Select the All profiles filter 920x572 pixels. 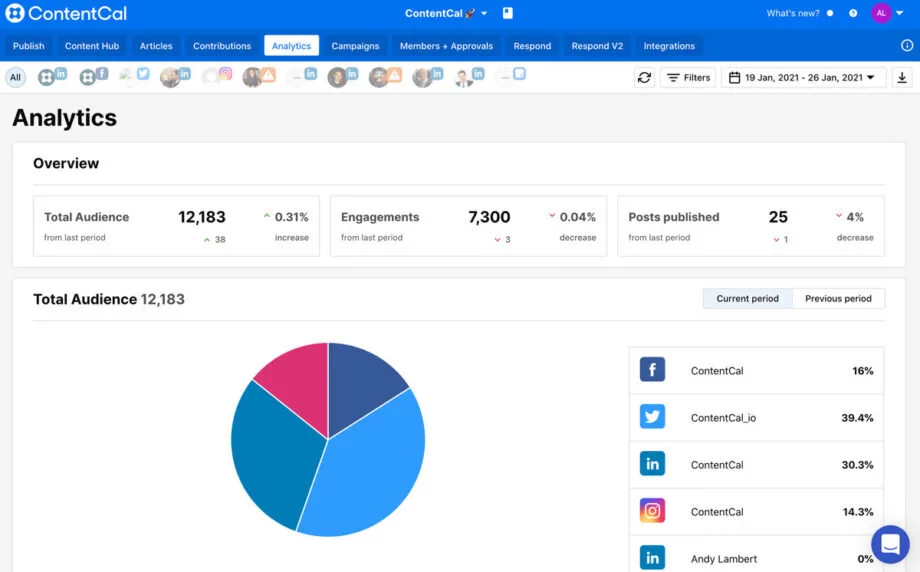15,77
